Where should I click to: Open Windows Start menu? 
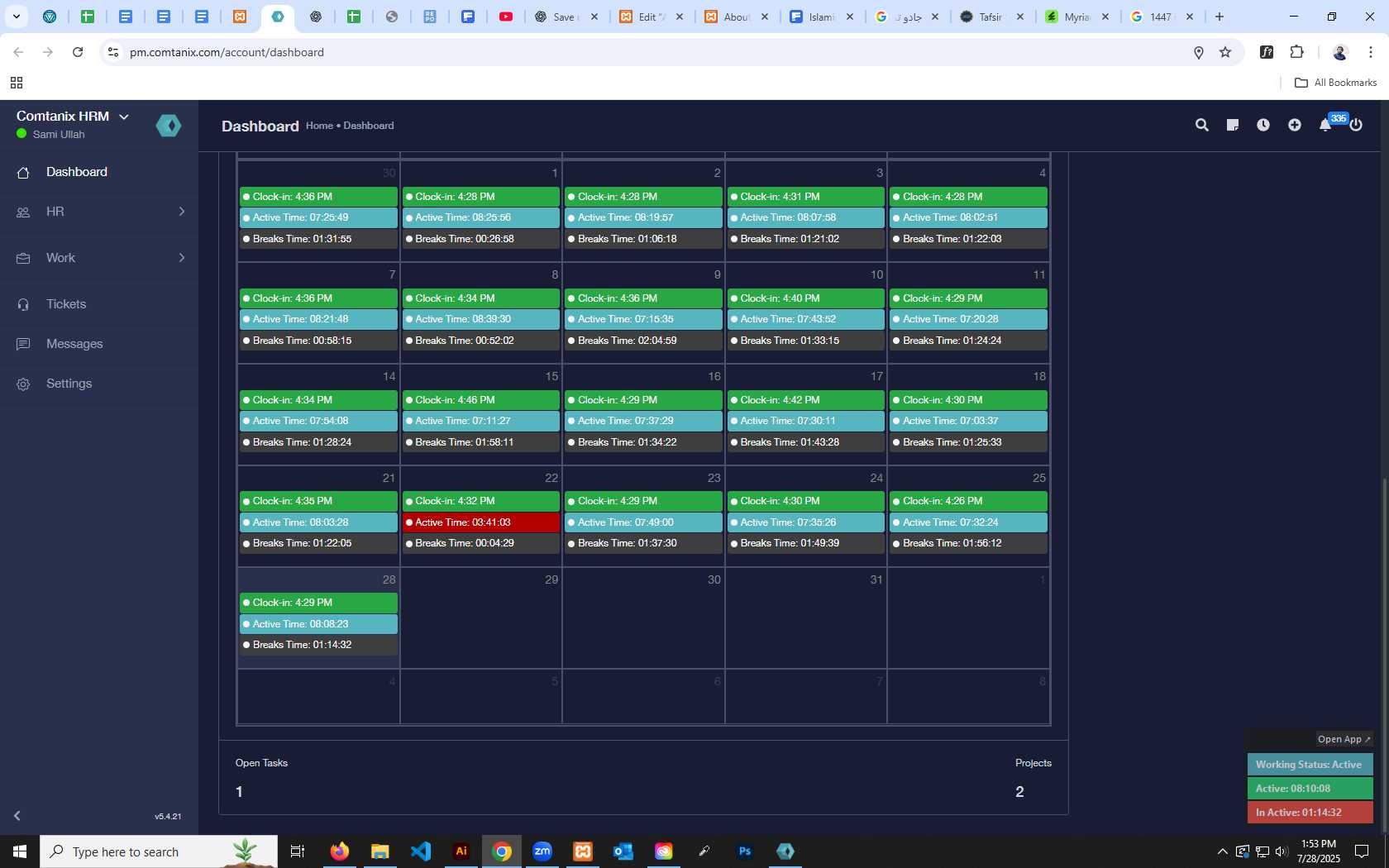20,851
